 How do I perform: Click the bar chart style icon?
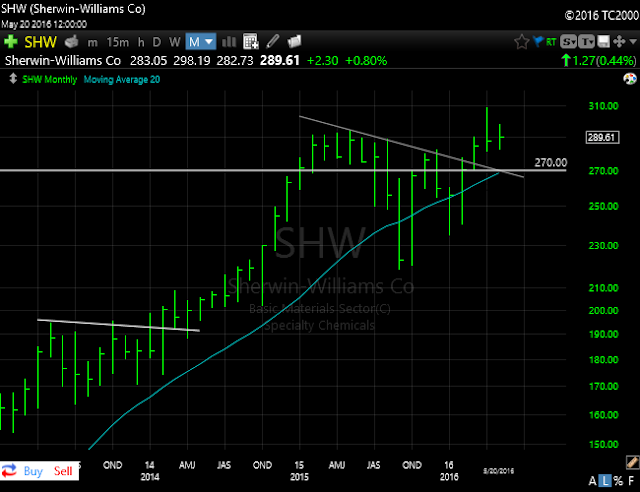(x=229, y=42)
